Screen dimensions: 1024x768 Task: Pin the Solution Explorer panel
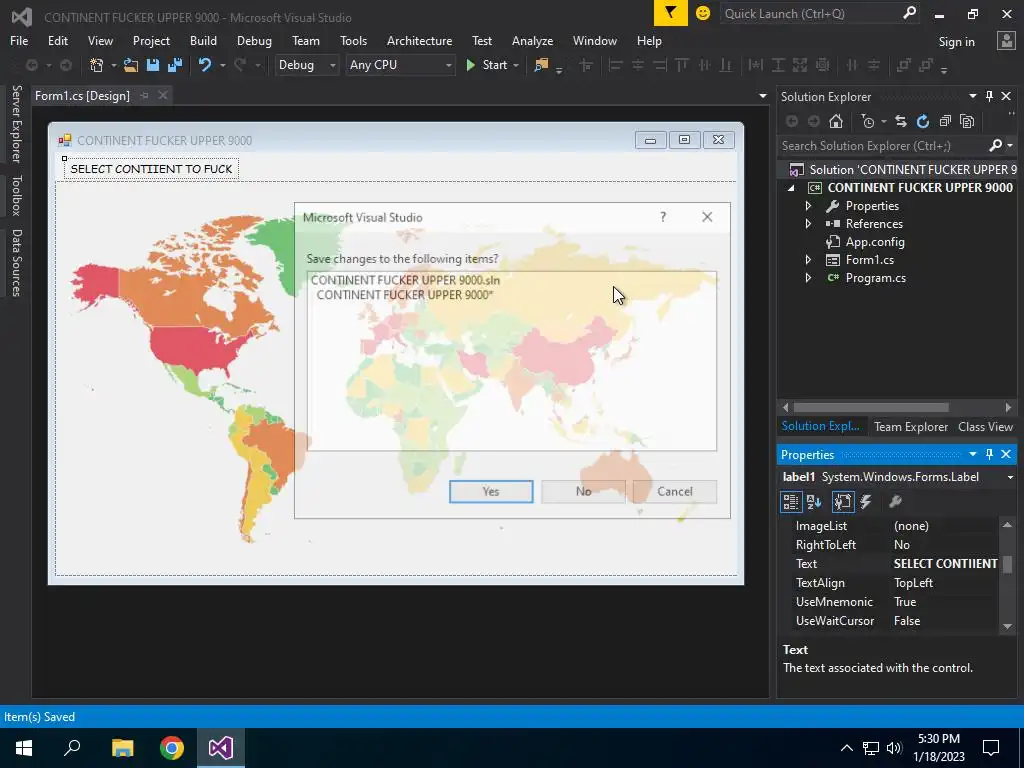[x=989, y=96]
